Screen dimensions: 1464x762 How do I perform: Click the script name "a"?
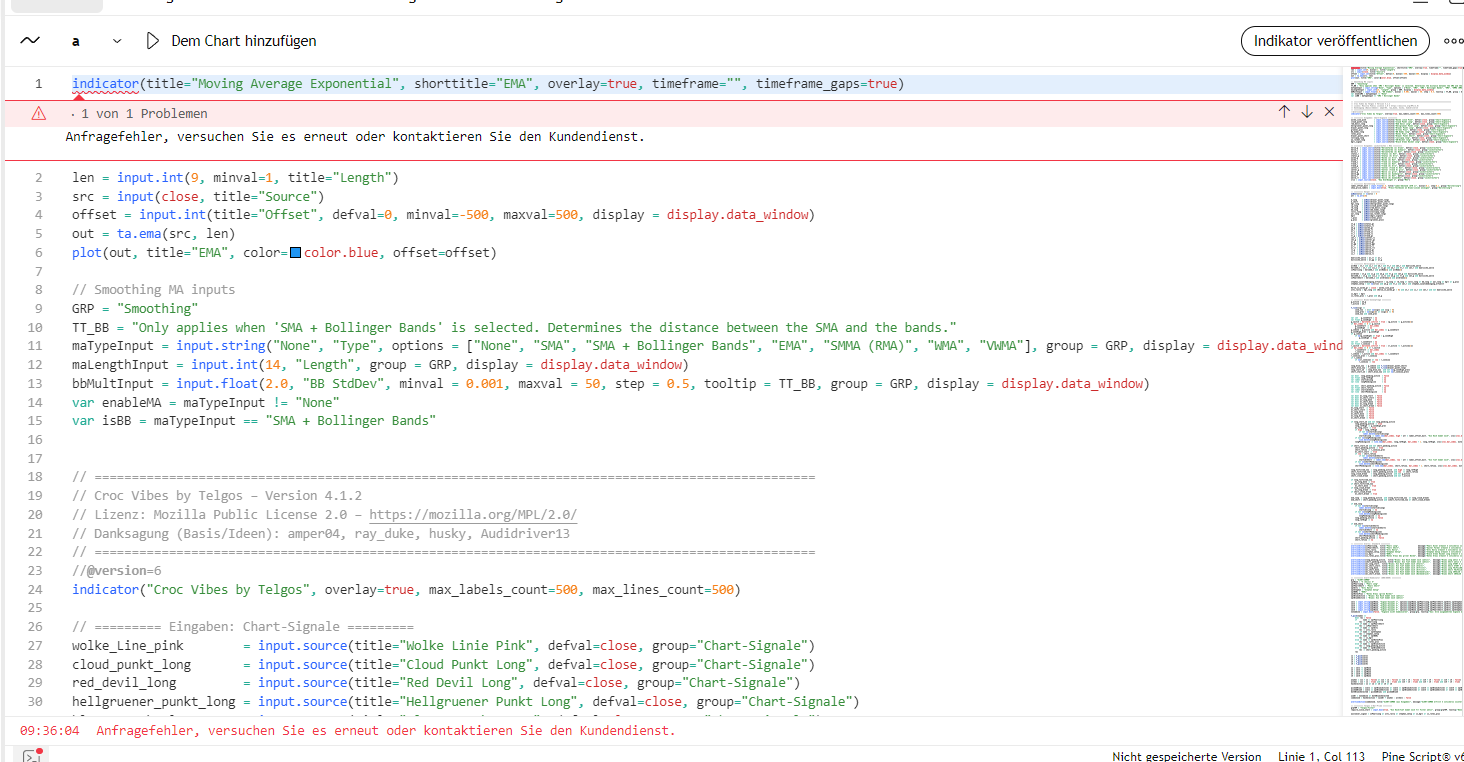click(x=76, y=41)
